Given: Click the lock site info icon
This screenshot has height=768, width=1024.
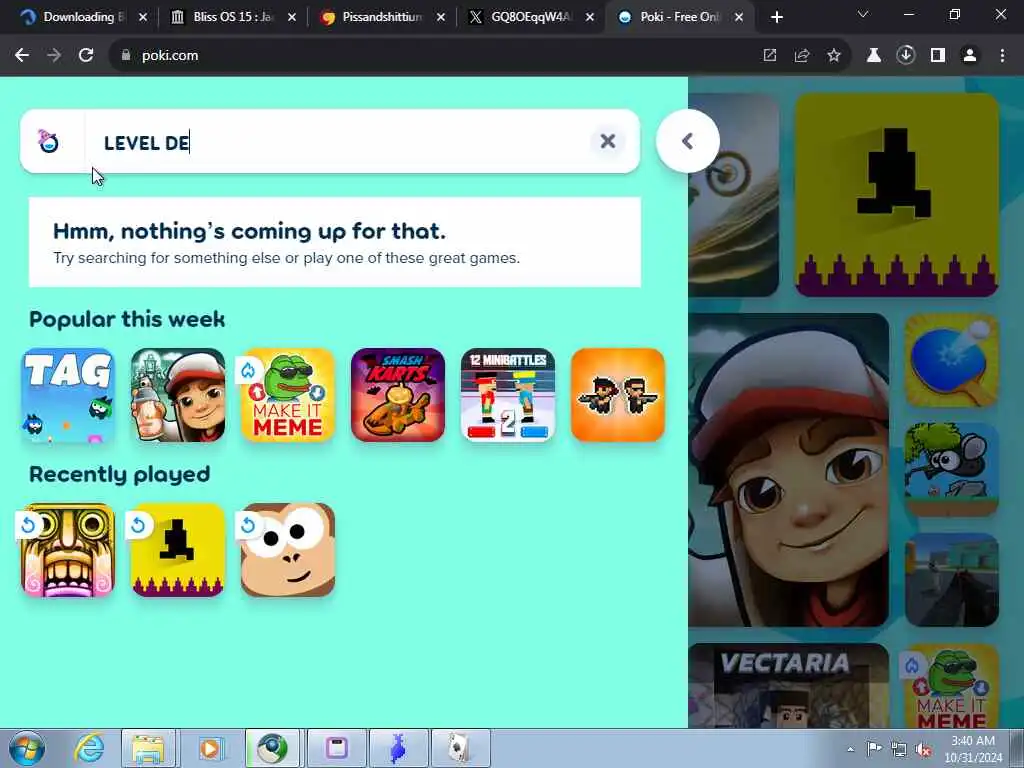Looking at the screenshot, I should pos(126,56).
